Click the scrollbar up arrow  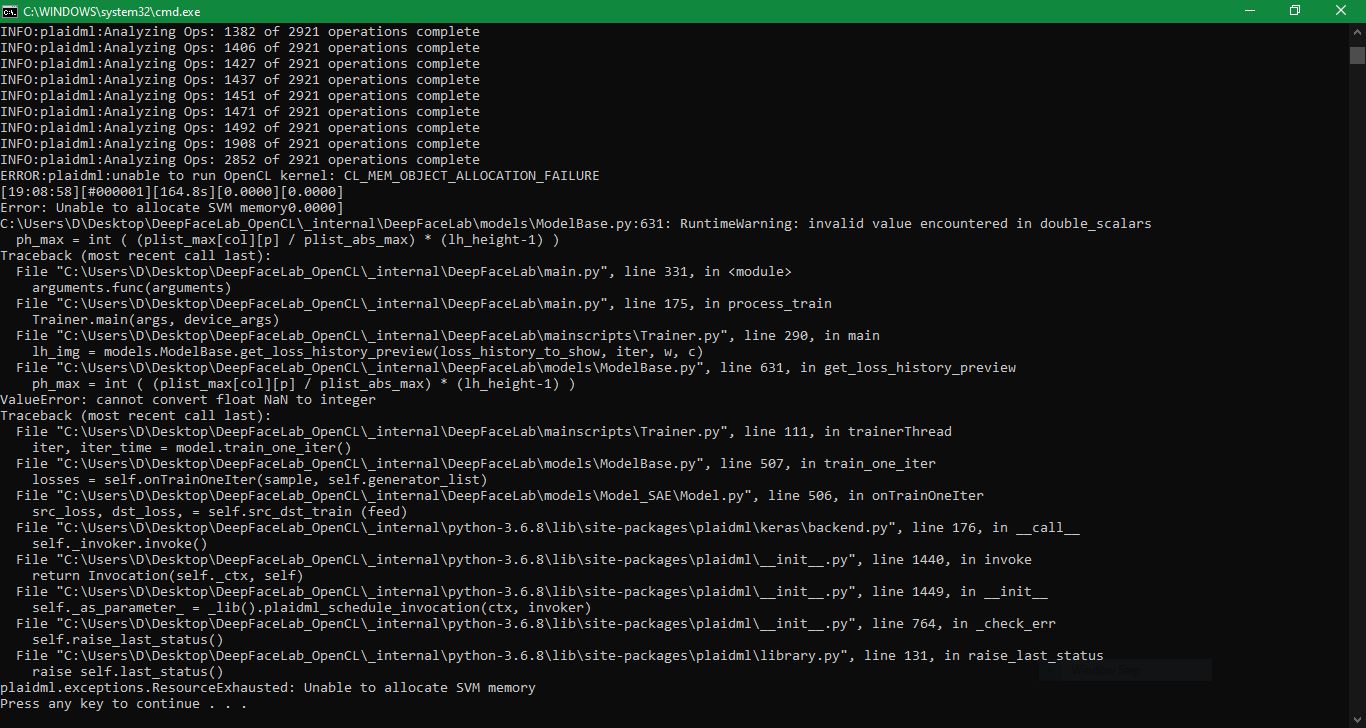(1358, 31)
